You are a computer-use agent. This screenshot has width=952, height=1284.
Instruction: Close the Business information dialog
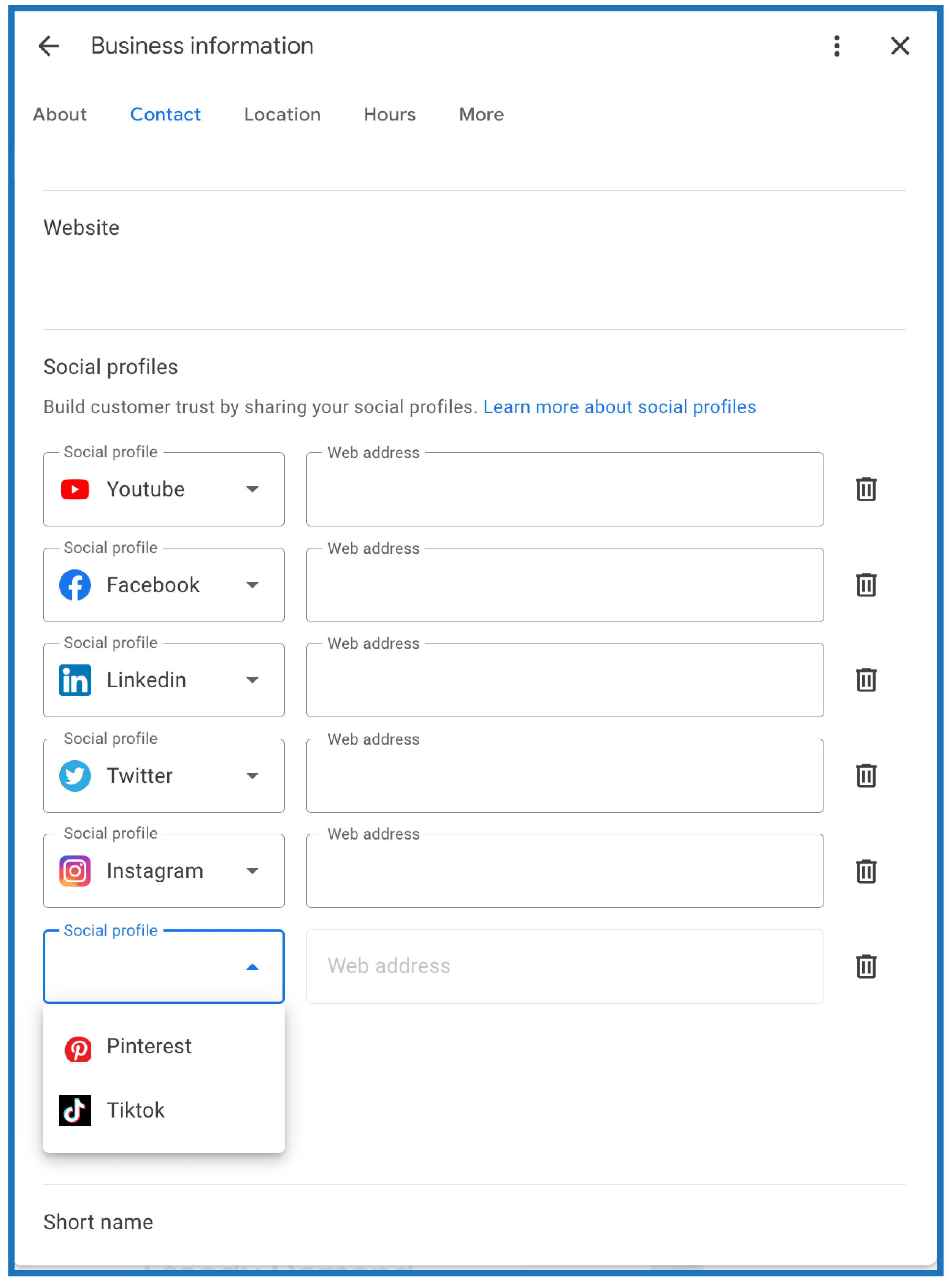[x=900, y=46]
